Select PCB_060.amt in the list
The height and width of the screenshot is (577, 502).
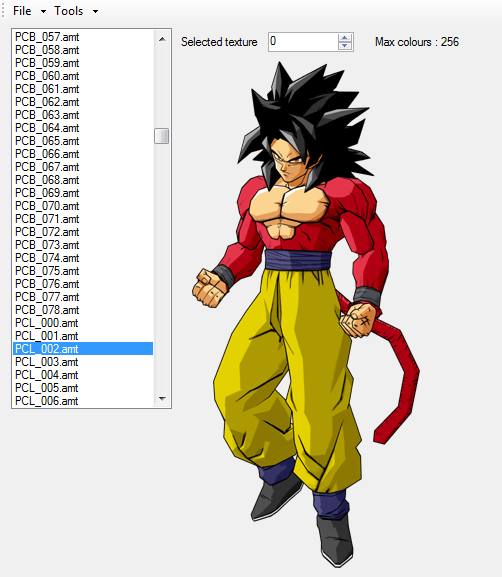[83, 76]
